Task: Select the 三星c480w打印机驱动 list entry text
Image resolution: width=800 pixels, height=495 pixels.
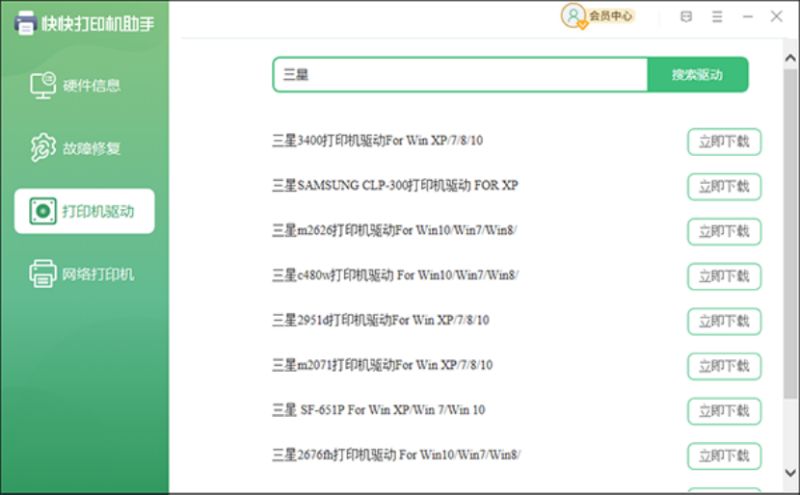Action: [x=395, y=275]
